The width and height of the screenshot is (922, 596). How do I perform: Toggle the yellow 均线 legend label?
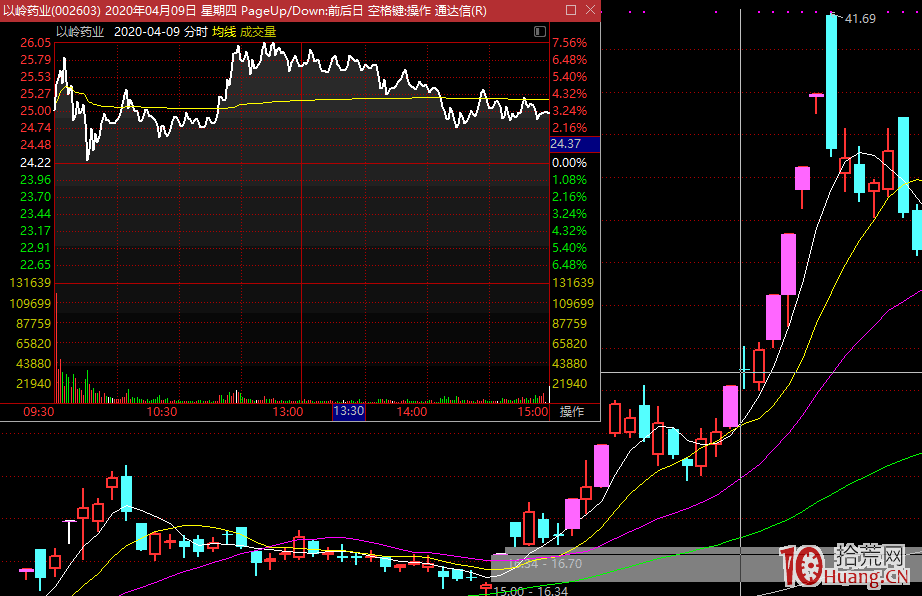(223, 31)
